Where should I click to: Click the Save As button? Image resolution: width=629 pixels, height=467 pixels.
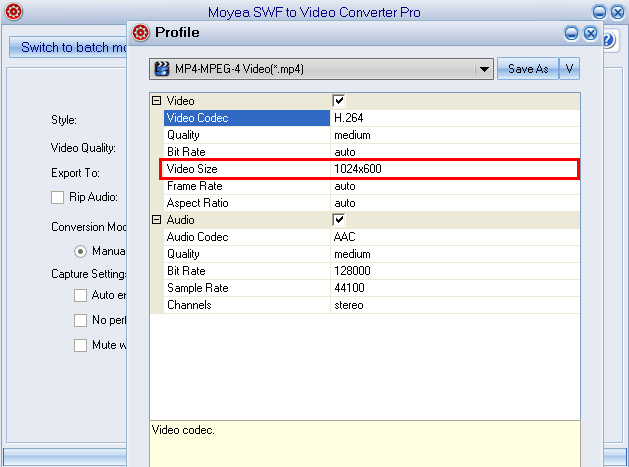point(528,69)
